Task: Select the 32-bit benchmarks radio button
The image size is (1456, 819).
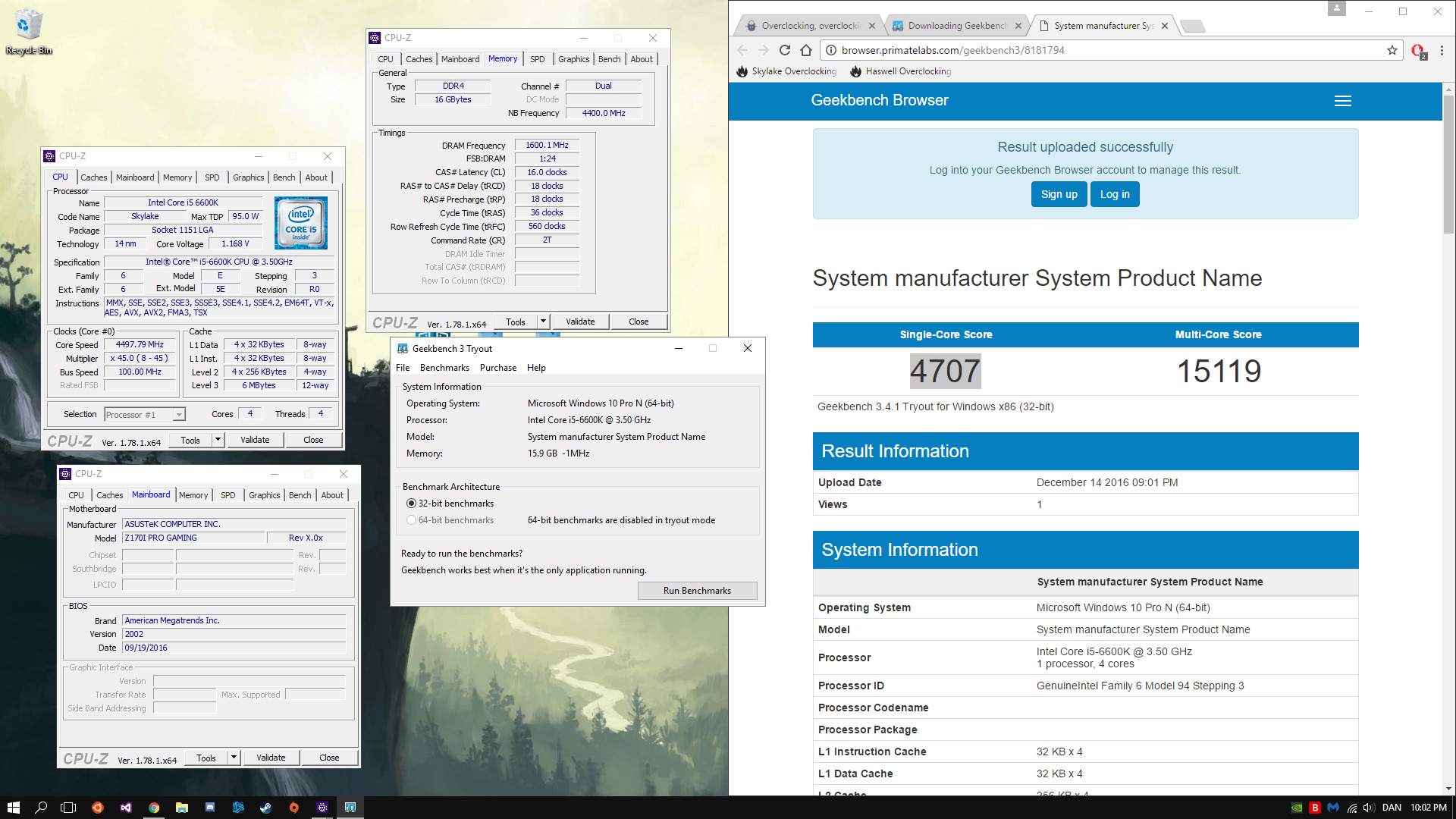Action: pyautogui.click(x=411, y=504)
